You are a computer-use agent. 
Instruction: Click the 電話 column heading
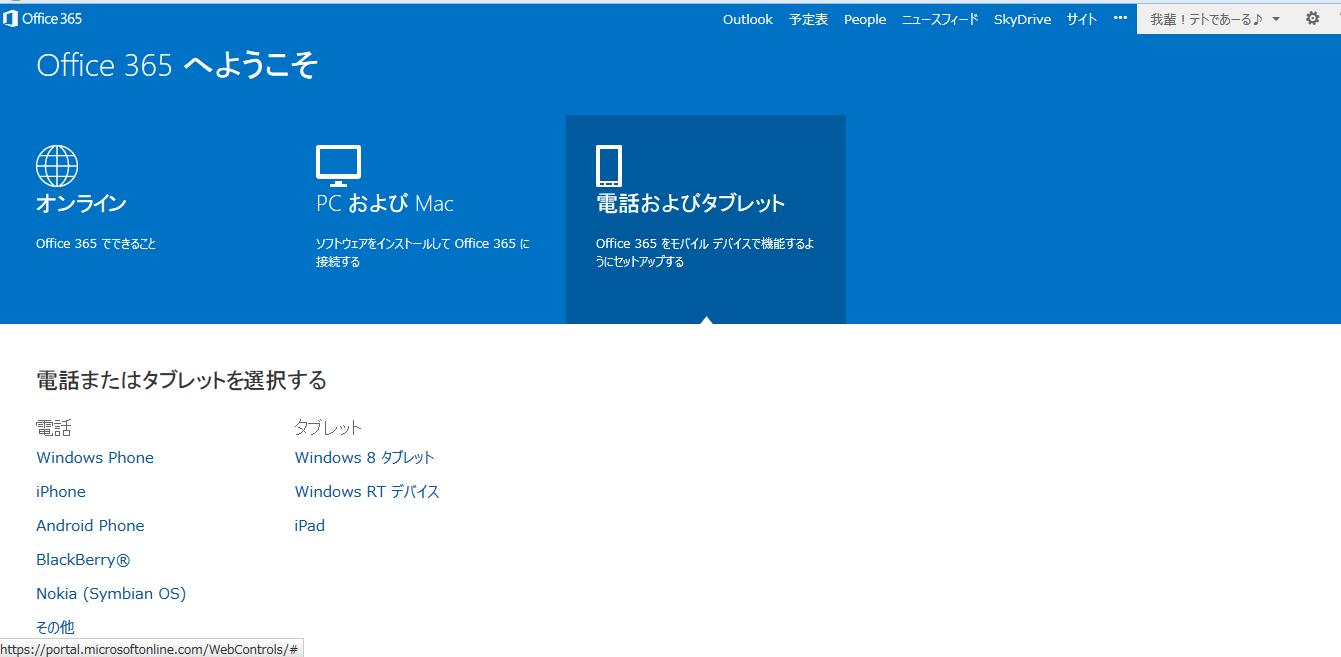click(x=54, y=428)
